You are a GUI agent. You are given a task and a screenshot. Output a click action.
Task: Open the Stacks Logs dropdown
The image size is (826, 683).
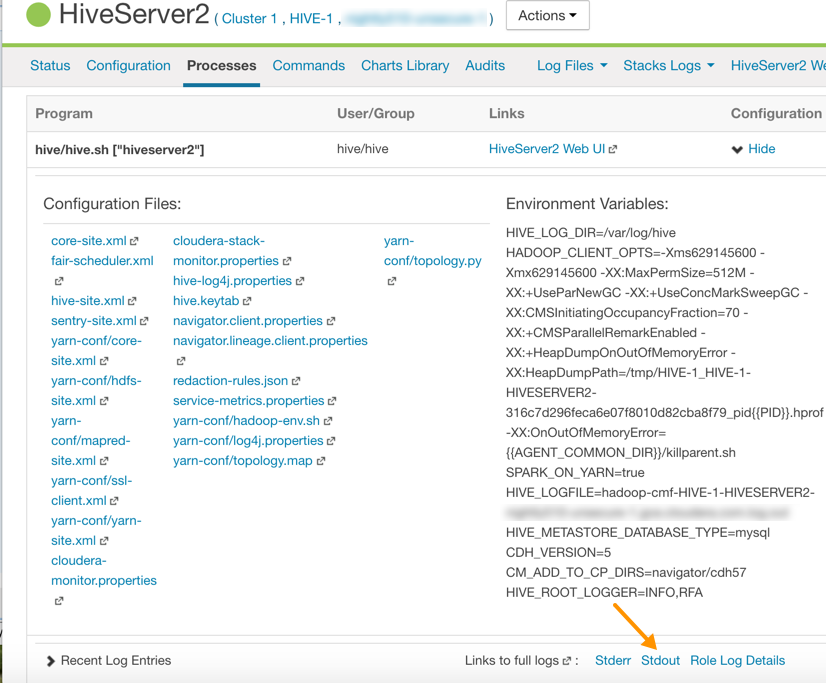[x=668, y=66]
